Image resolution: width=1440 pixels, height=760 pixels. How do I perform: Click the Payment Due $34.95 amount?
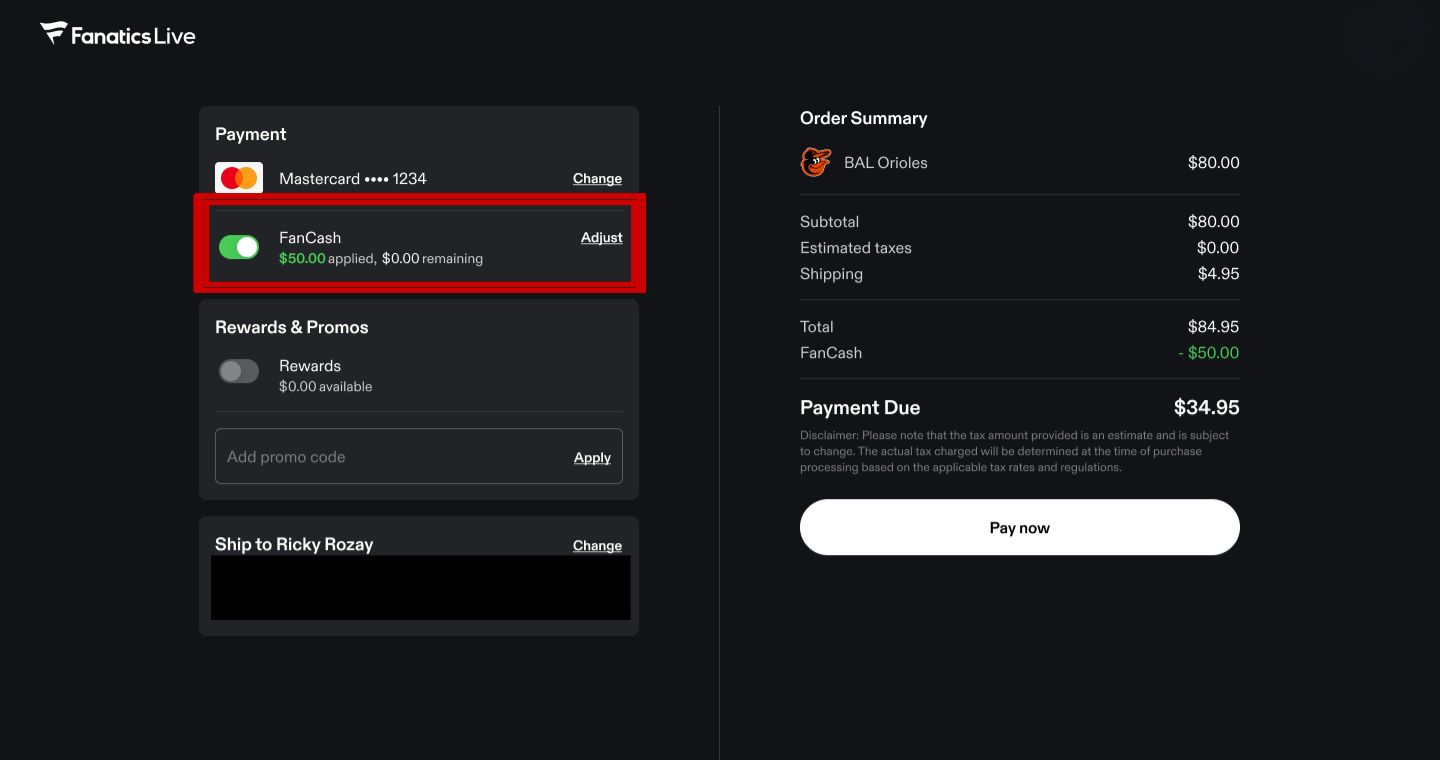tap(1207, 408)
